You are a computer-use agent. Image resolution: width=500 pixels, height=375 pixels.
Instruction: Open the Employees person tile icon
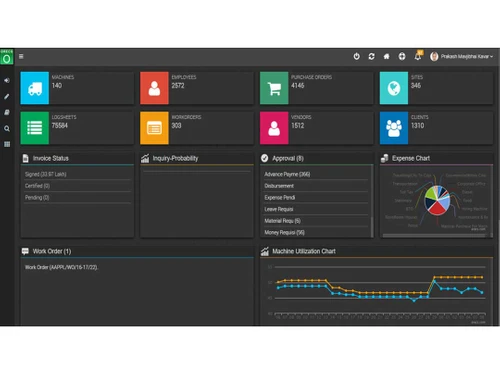[154, 88]
